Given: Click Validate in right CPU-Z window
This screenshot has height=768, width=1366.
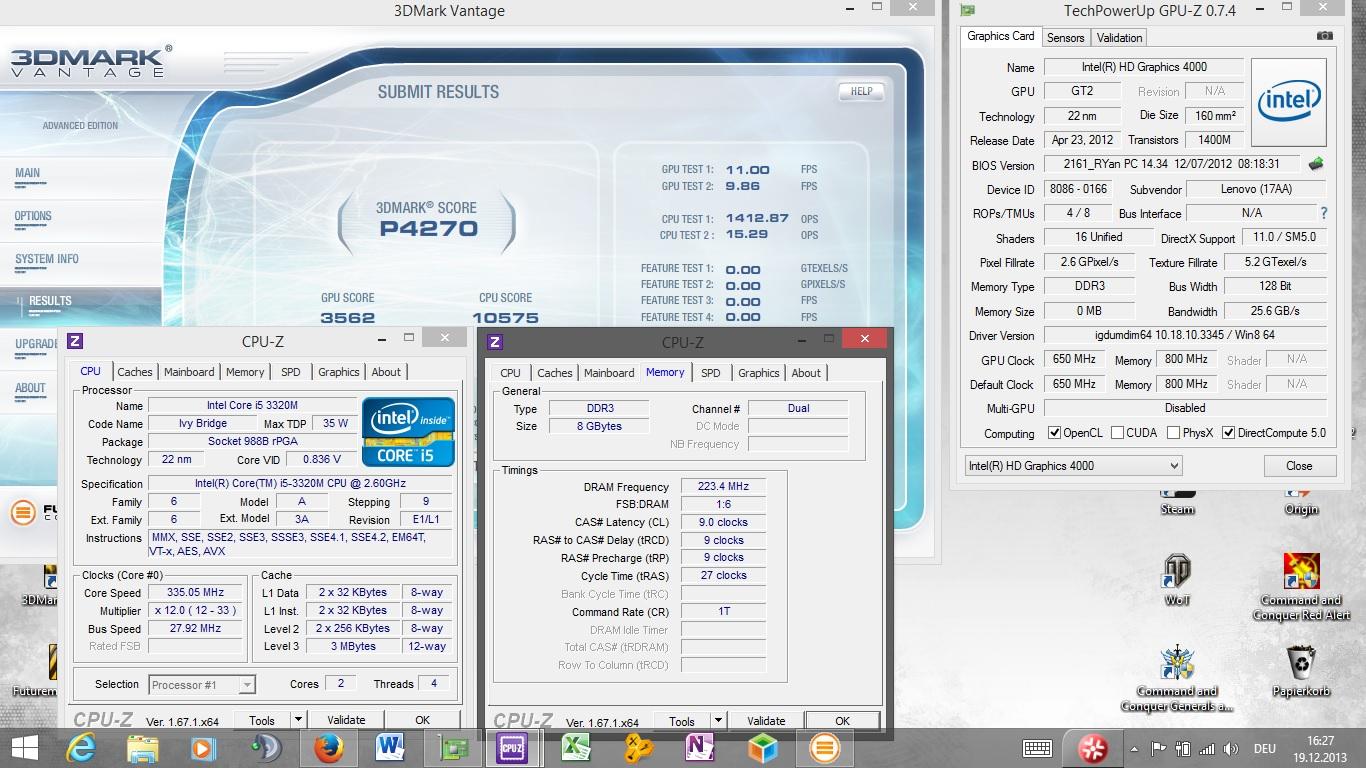Looking at the screenshot, I should coord(766,721).
